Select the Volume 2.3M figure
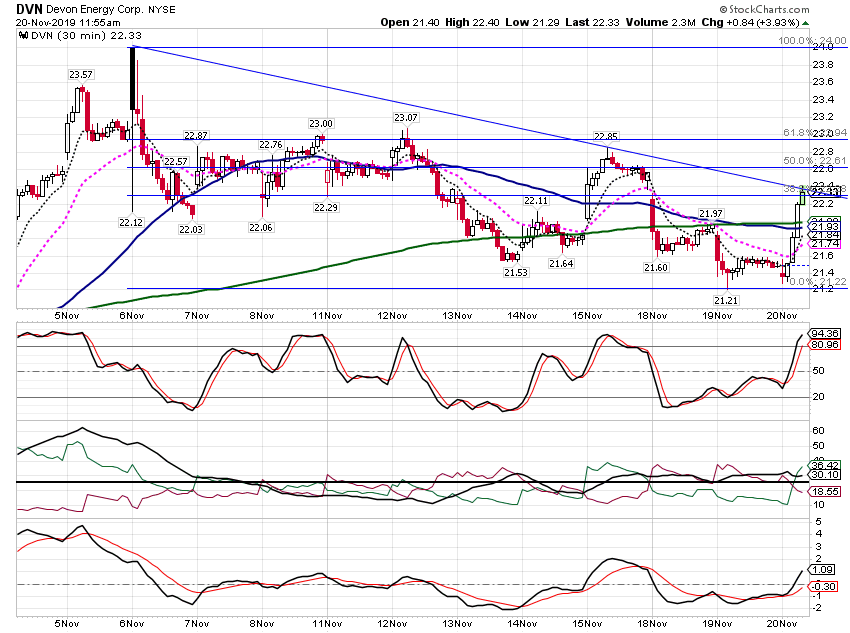 (x=660, y=22)
